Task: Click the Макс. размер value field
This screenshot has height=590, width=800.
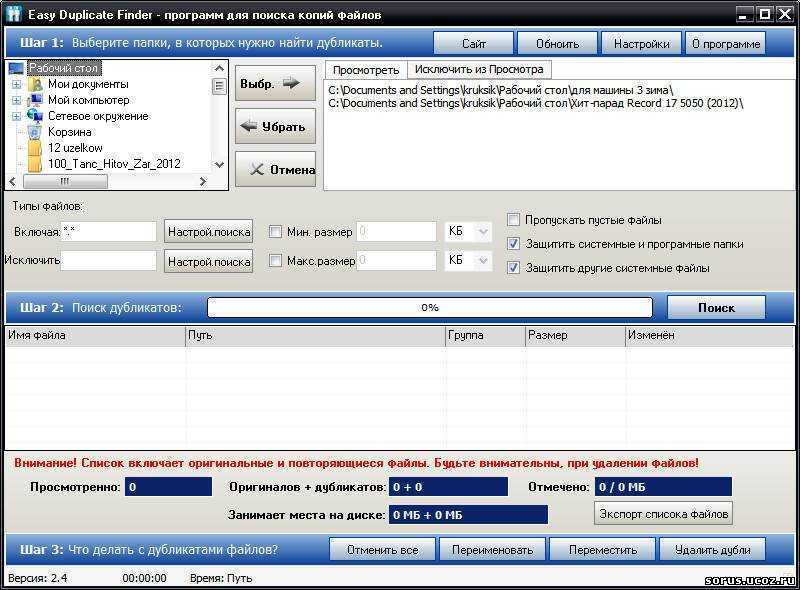Action: [396, 260]
